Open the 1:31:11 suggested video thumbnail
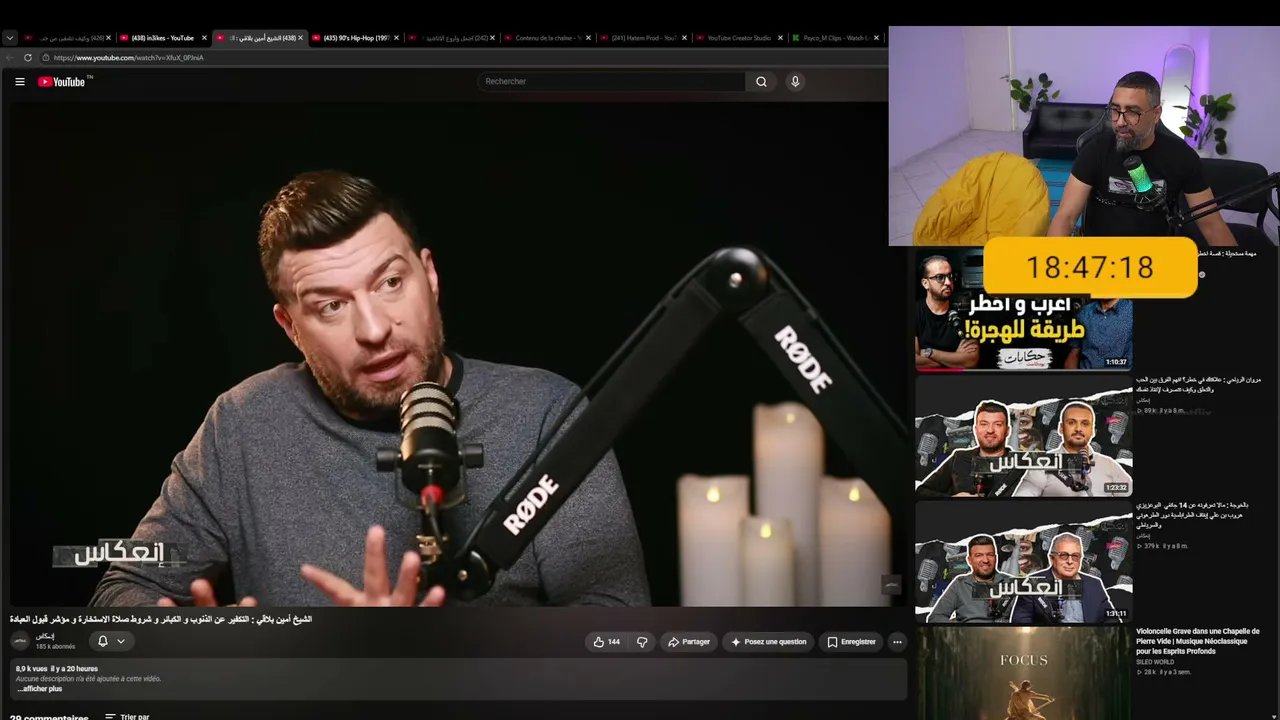Viewport: 1280px width, 720px height. tap(1023, 562)
